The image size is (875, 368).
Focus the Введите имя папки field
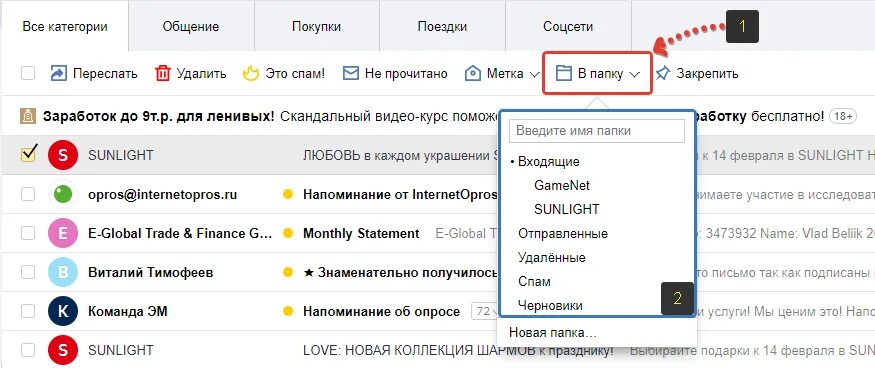pos(597,131)
